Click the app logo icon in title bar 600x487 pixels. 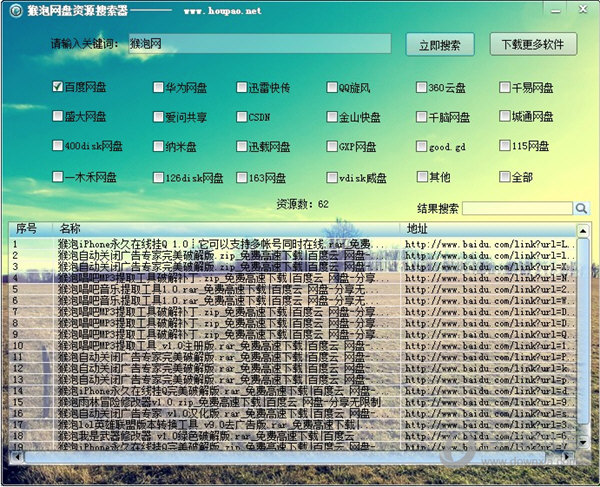point(16,11)
